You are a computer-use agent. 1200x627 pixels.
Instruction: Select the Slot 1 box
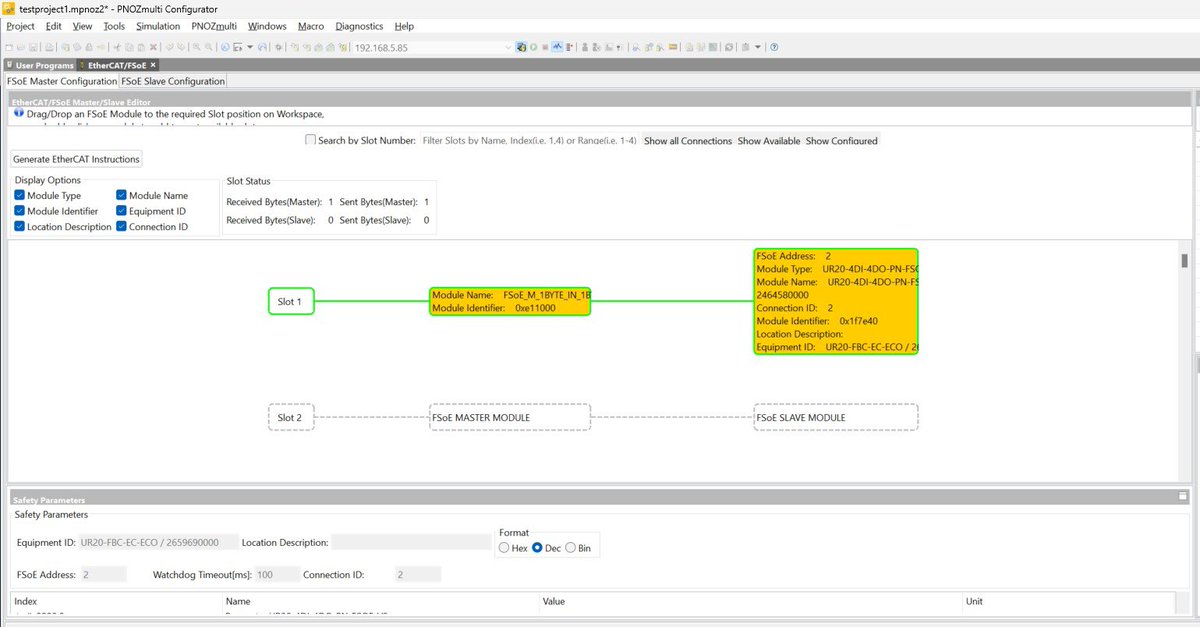click(x=291, y=301)
